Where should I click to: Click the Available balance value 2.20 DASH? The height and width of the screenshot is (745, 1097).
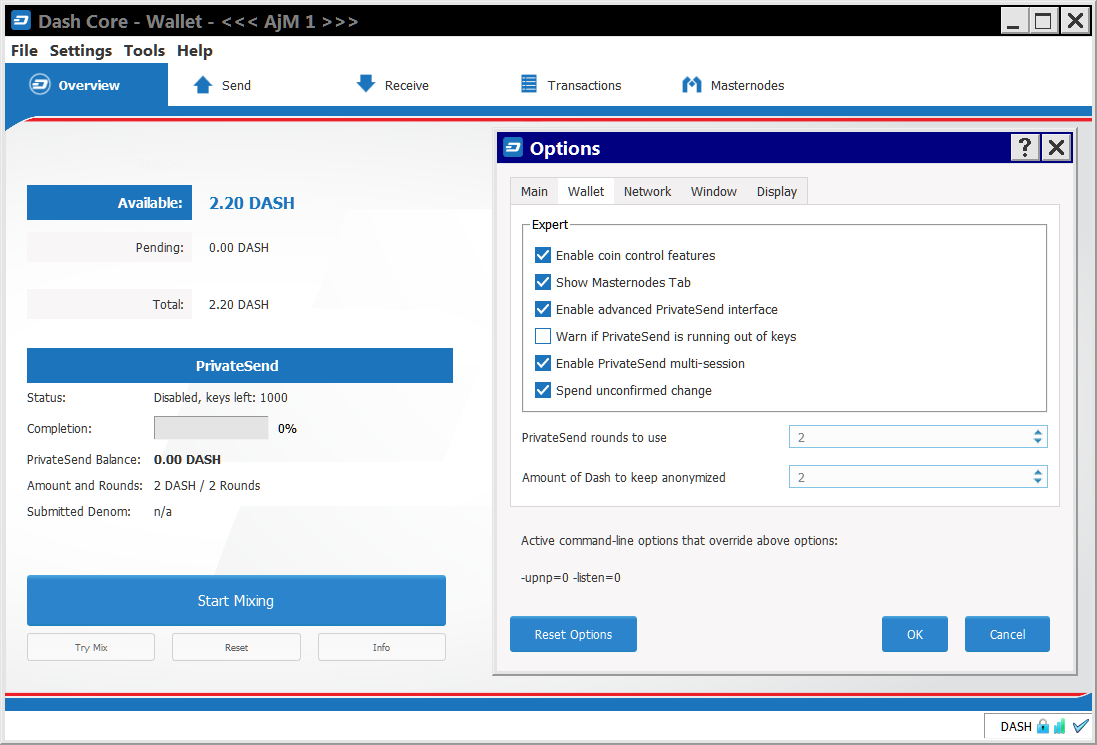pyautogui.click(x=252, y=203)
